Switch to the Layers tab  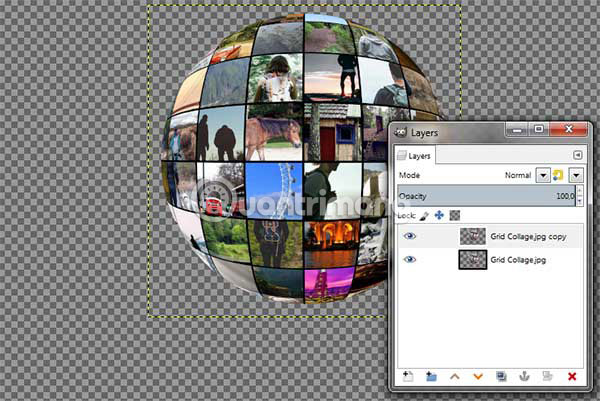[418, 155]
